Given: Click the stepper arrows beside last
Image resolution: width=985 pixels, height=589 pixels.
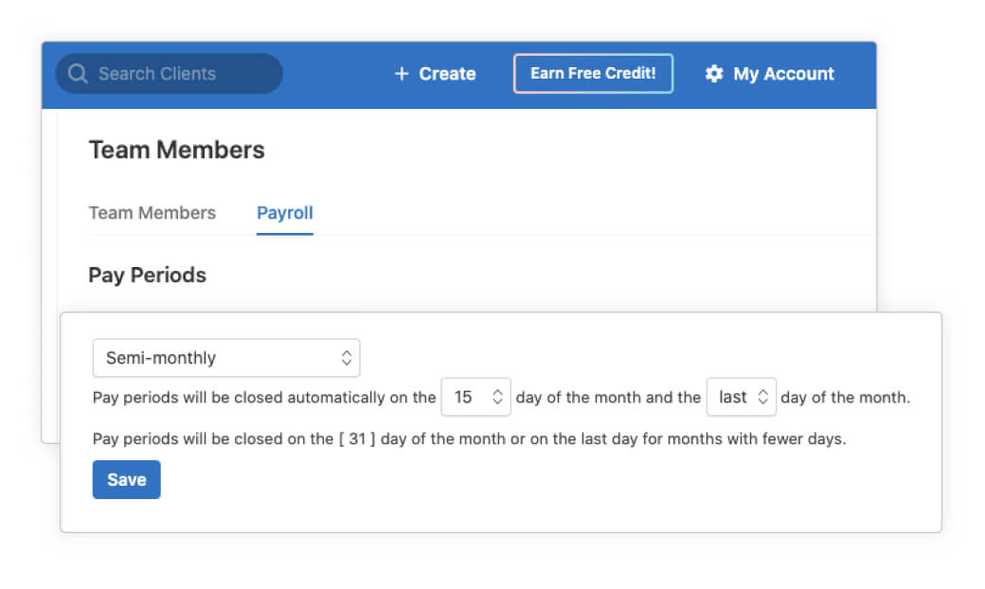Looking at the screenshot, I should pos(763,397).
